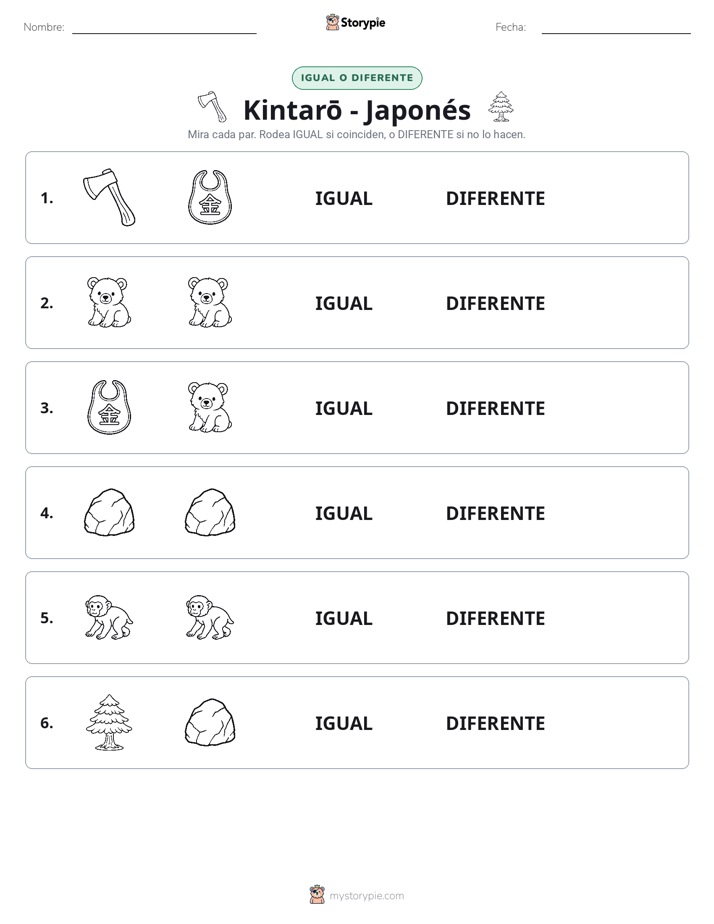Click the pine tree in row 6
The height and width of the screenshot is (924, 714).
coord(109,722)
